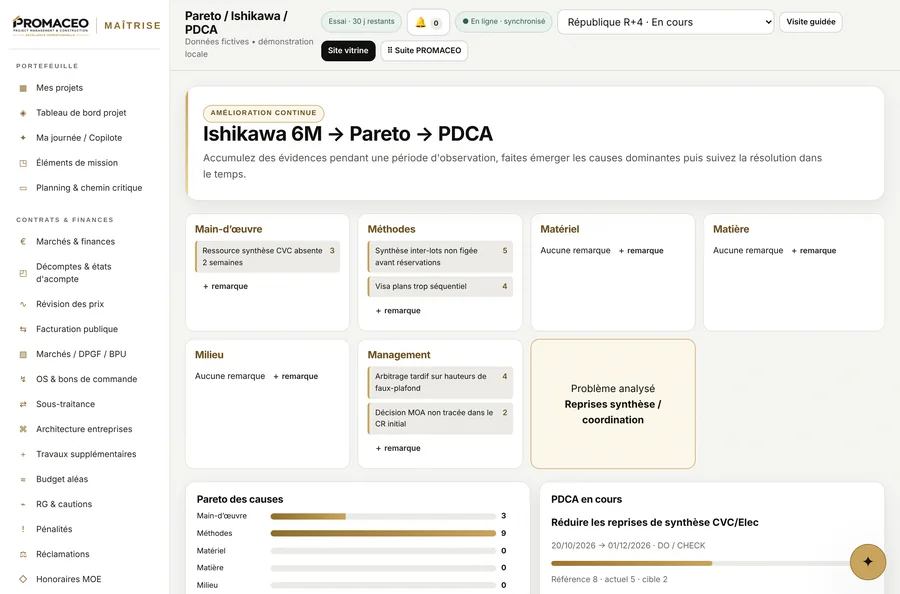
Task: Click the Décomptes & états d'acompte icon
Action: (23, 273)
